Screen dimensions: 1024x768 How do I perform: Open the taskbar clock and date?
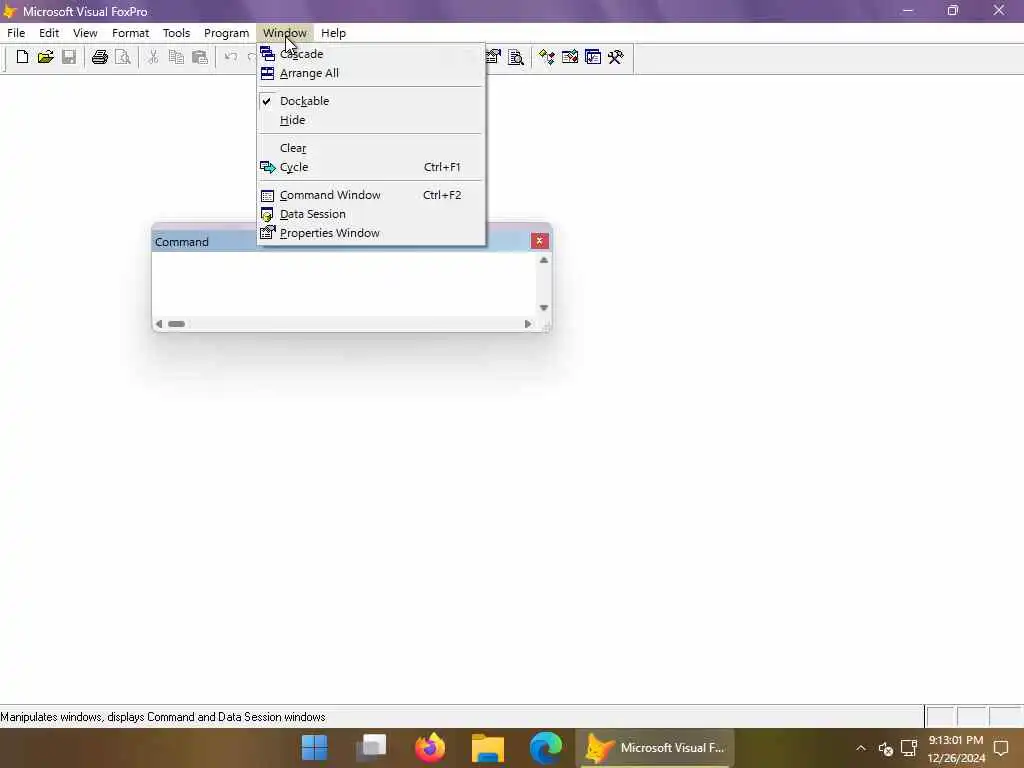(956, 749)
